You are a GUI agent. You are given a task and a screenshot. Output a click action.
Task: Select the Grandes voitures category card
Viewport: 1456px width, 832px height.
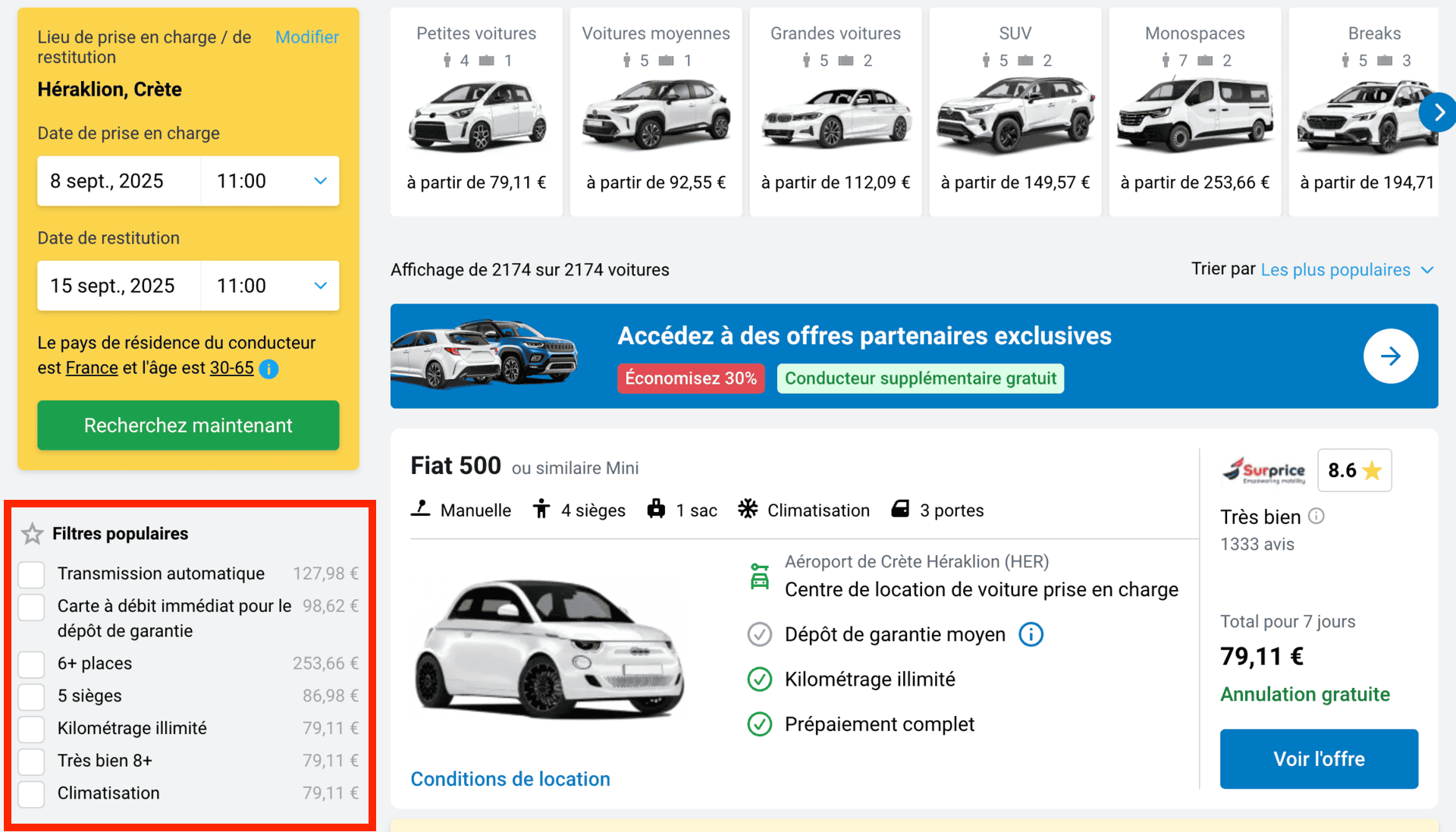coord(836,111)
